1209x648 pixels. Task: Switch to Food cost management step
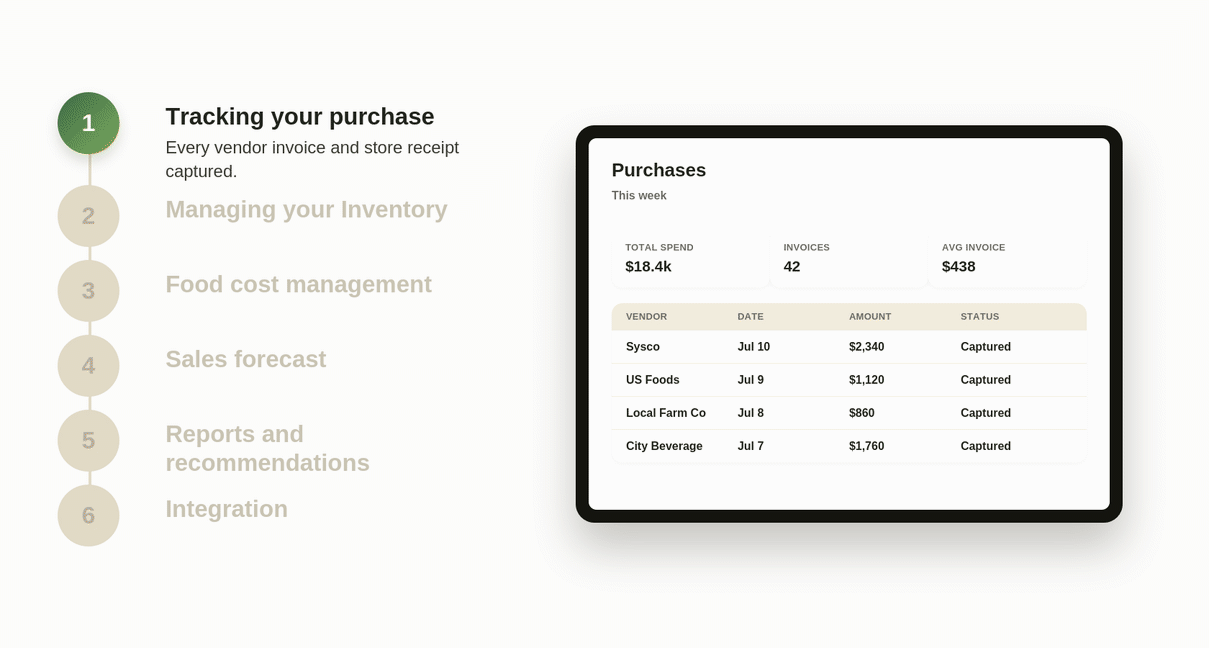coord(298,284)
